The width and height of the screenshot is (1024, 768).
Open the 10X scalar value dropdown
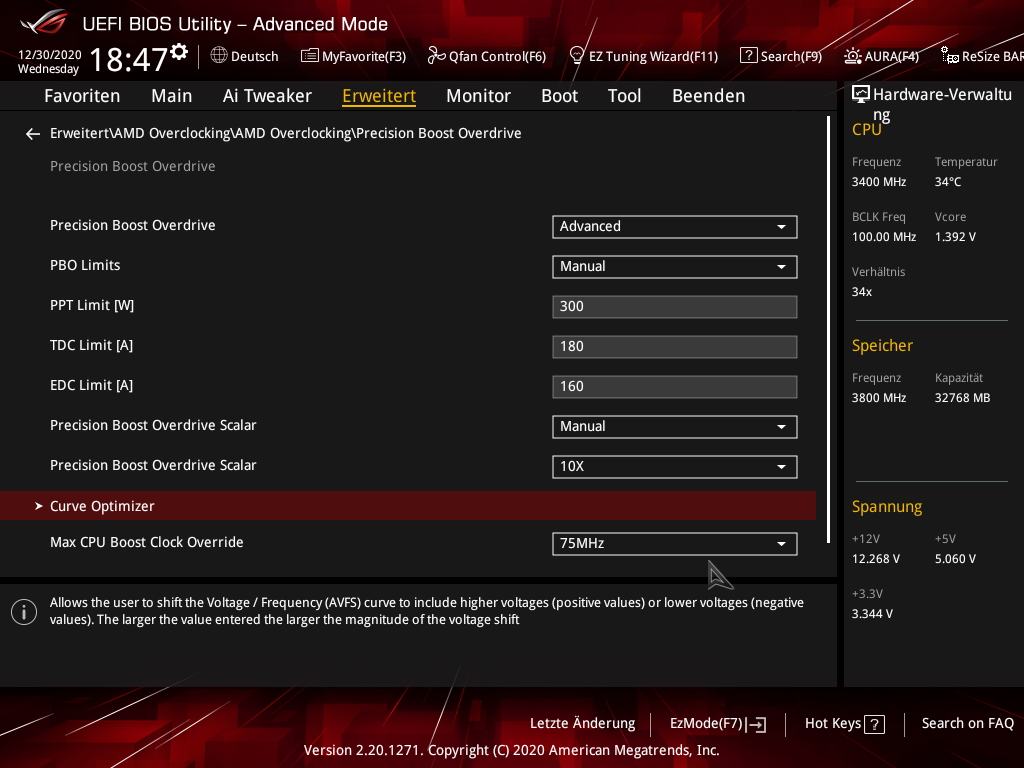coord(675,466)
